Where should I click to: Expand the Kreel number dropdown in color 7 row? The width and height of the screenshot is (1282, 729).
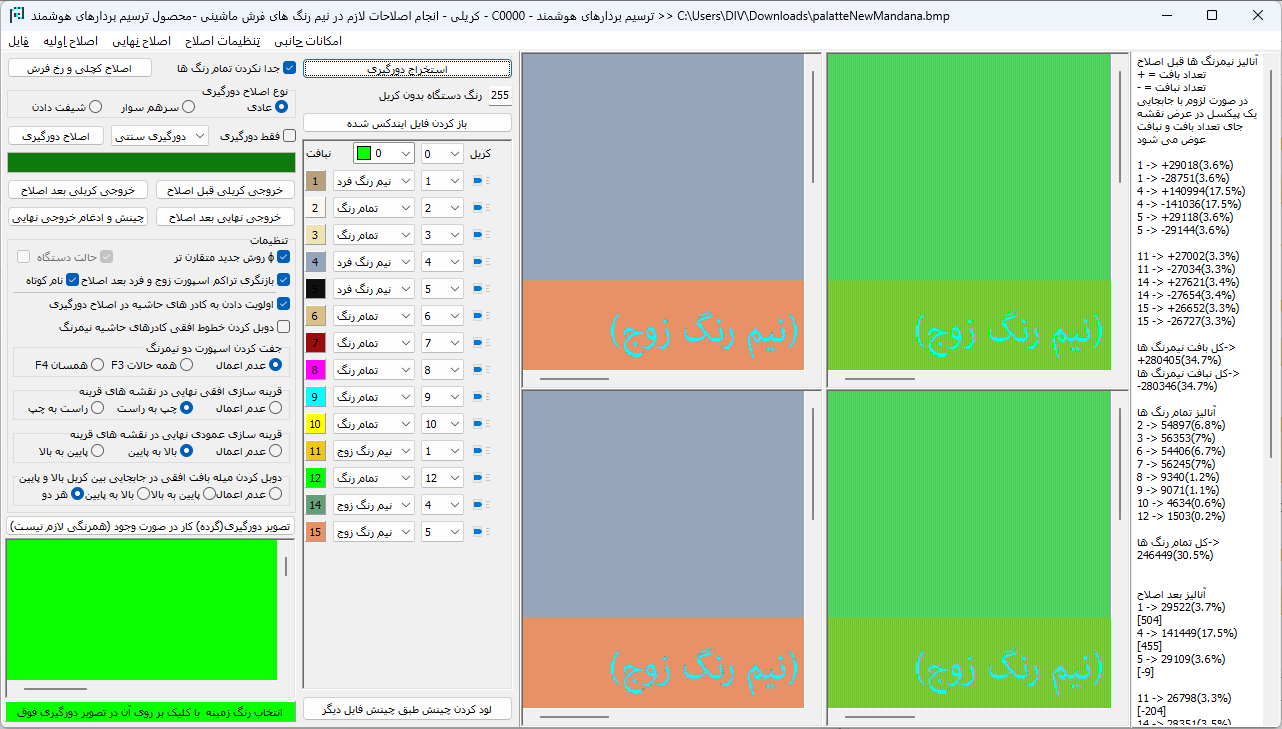pyautogui.click(x=442, y=343)
